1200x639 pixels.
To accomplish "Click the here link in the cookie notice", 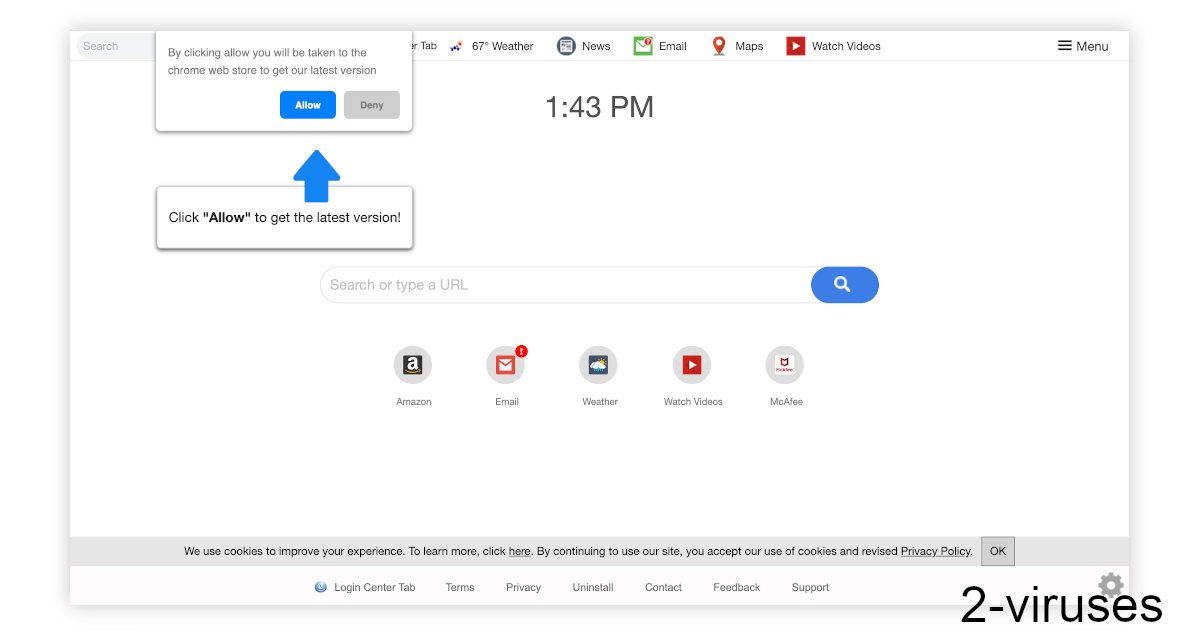I will (x=519, y=551).
